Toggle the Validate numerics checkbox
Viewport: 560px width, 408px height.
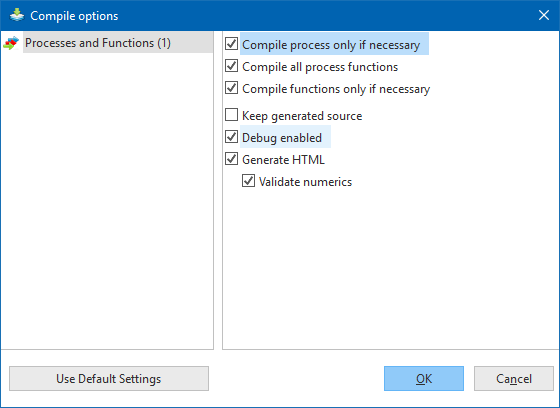[248, 181]
